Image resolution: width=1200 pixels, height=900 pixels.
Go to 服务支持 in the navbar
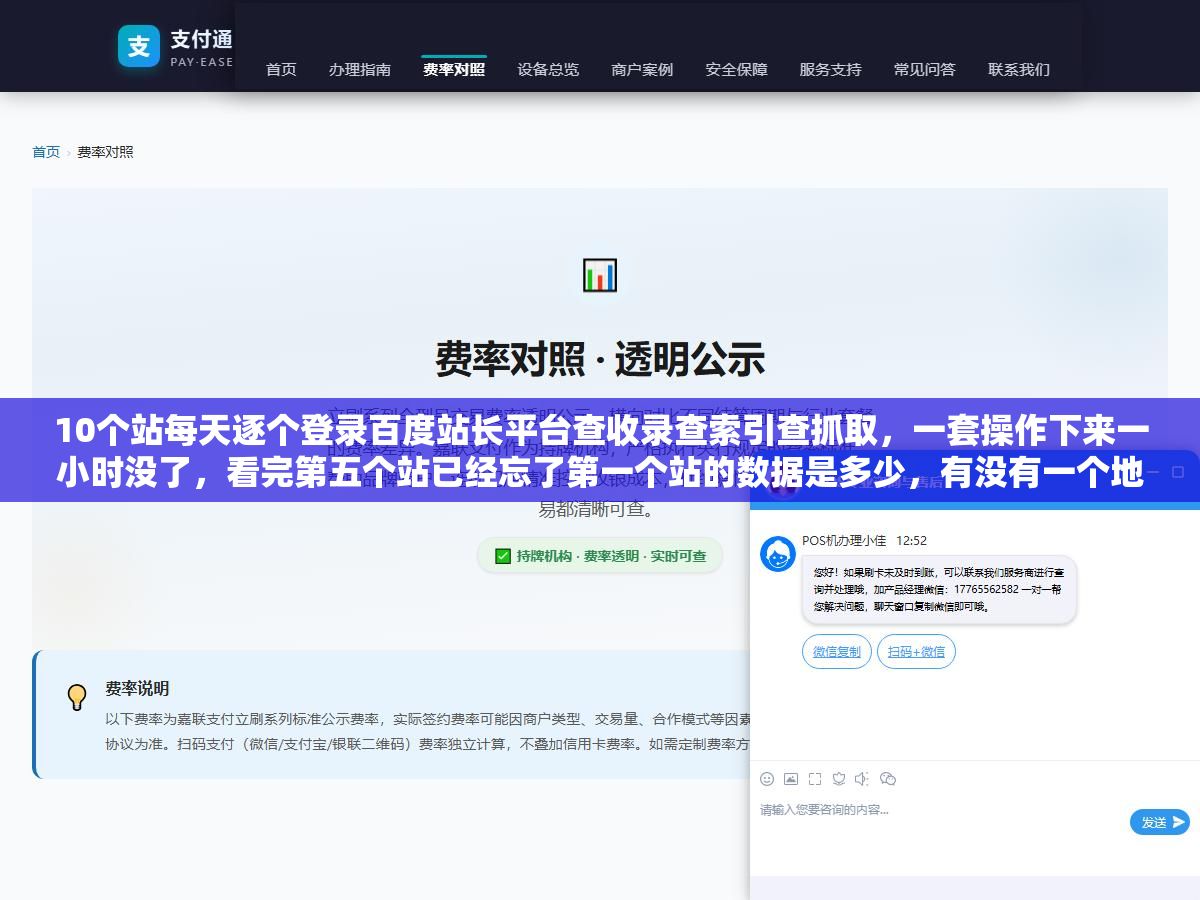830,69
